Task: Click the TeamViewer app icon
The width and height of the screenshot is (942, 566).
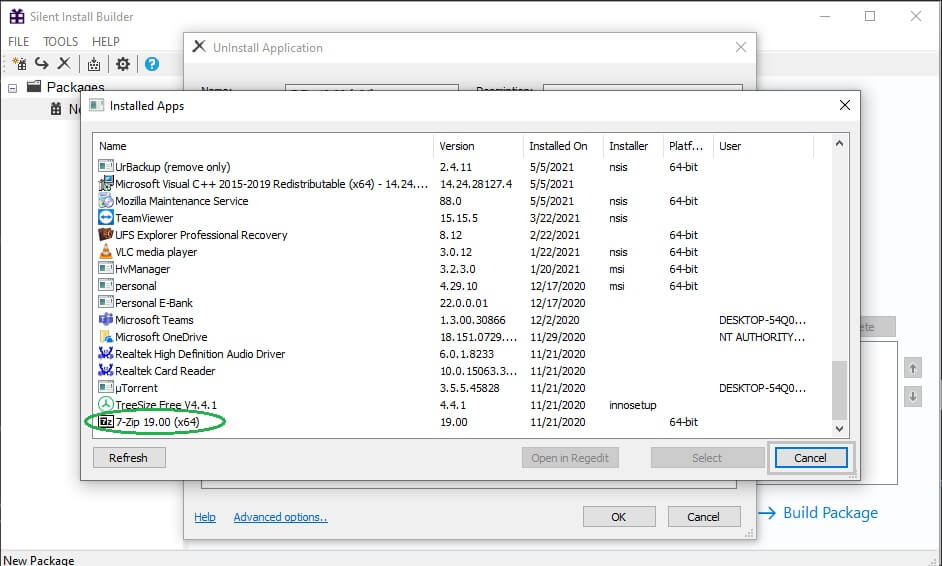Action: click(x=106, y=217)
